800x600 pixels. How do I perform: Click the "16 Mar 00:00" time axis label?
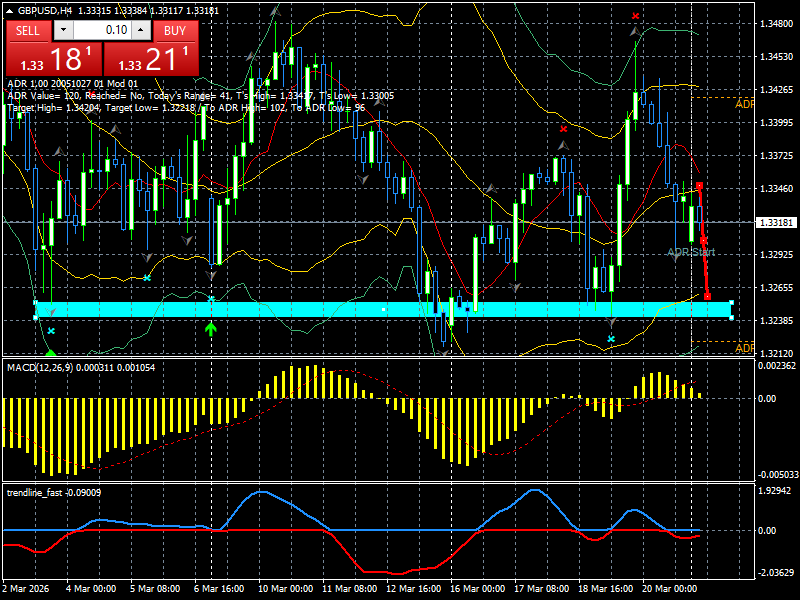pos(478,588)
